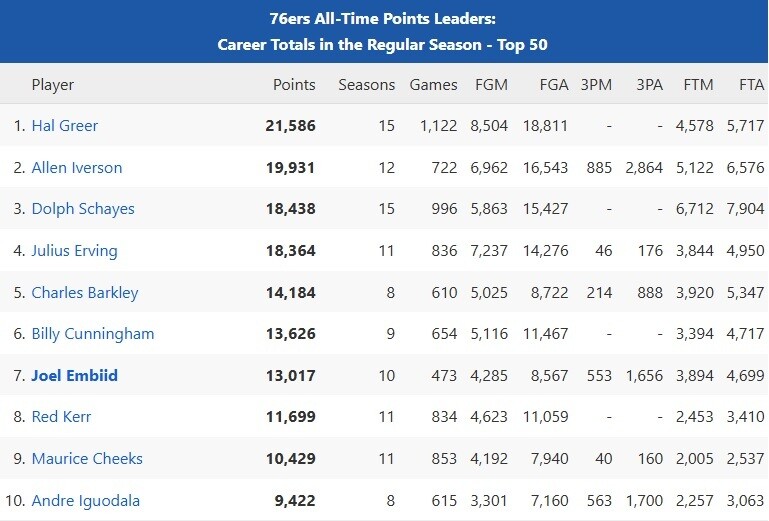Click Billy Cunningham's name

pos(93,334)
